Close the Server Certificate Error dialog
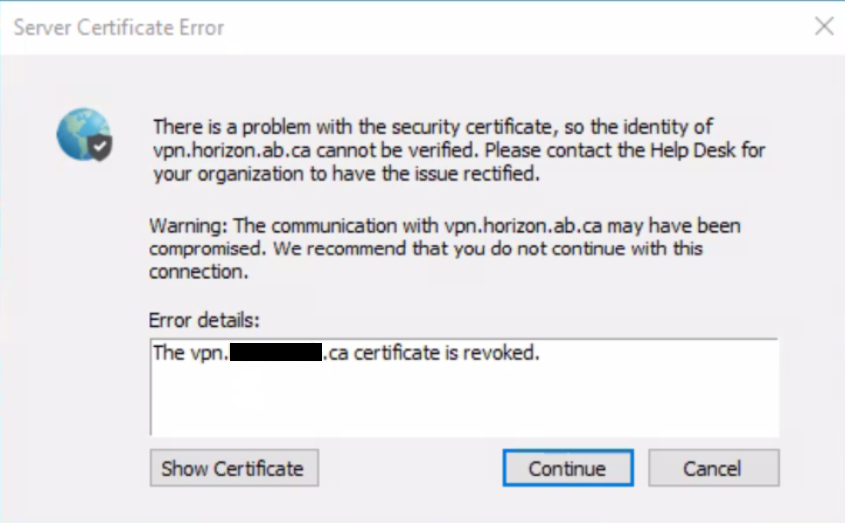Screen dimensions: 845x523 tap(823, 27)
